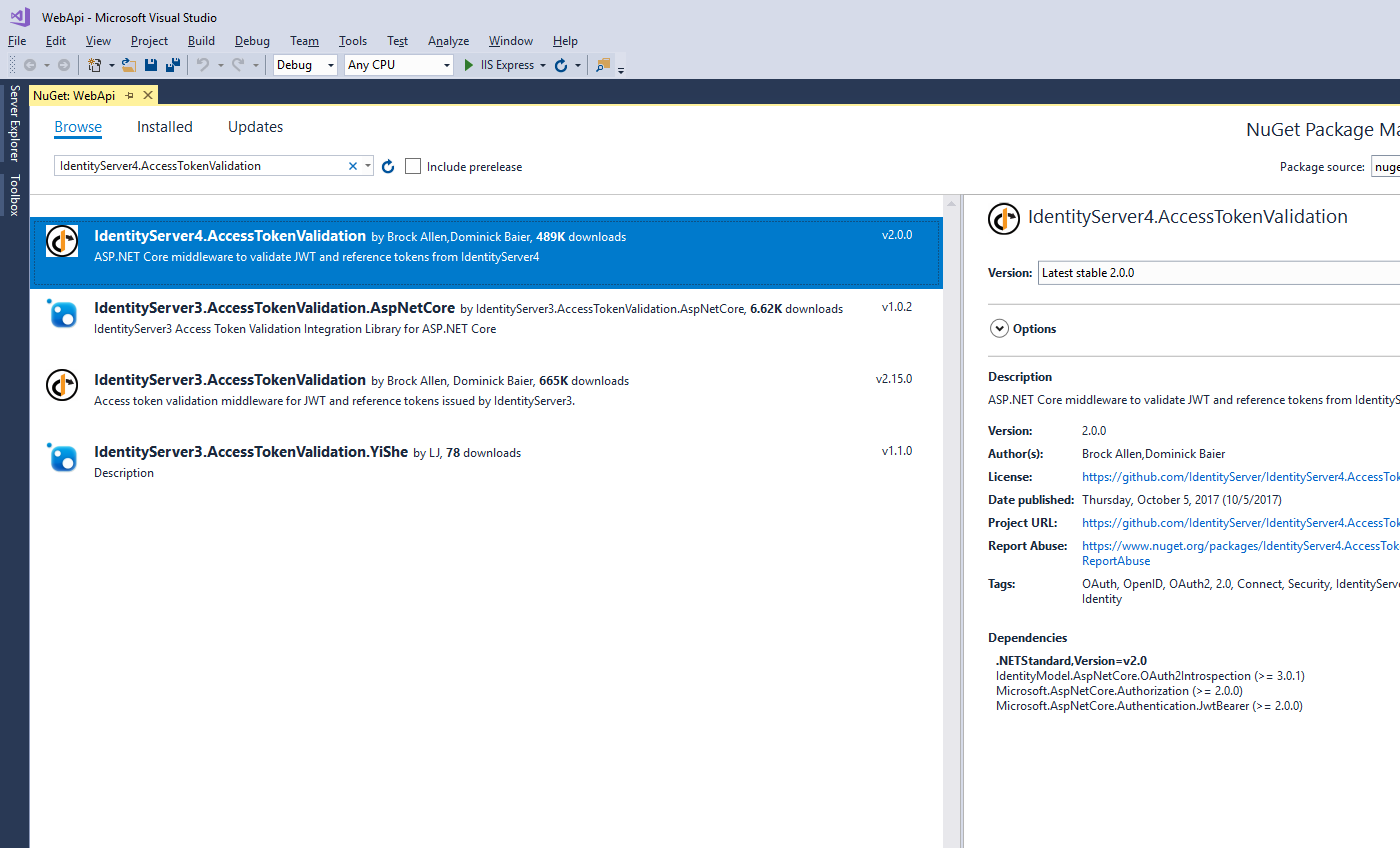Open the Toolbox side panel
1400x848 pixels.
click(x=14, y=195)
